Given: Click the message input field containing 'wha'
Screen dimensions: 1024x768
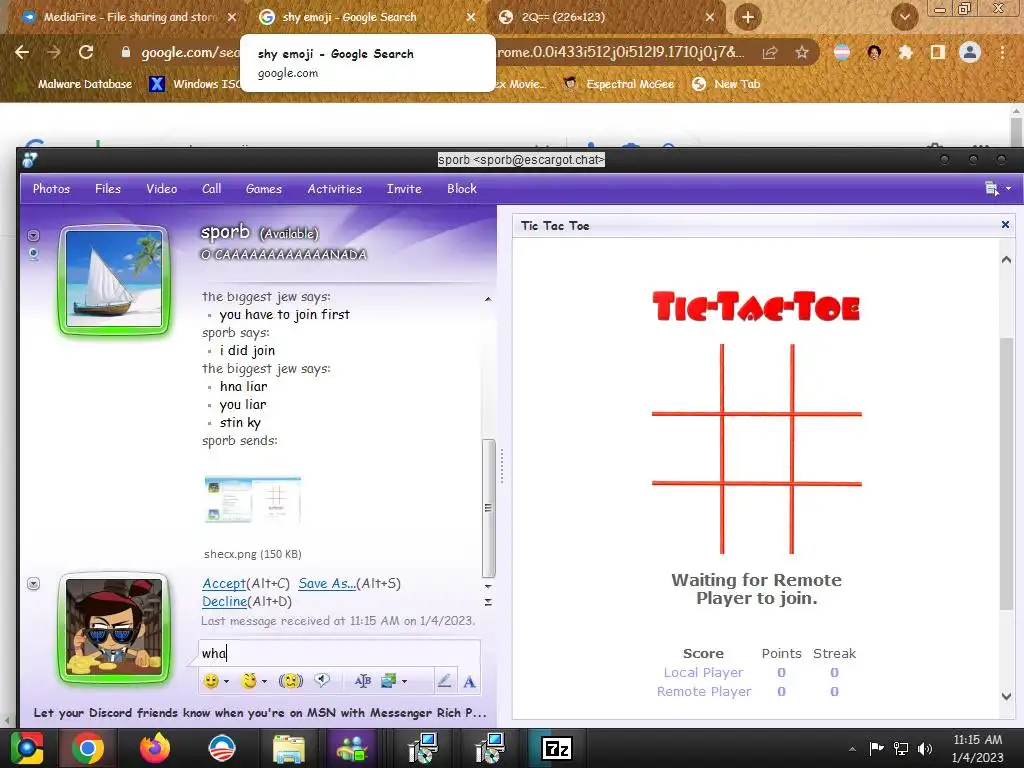Looking at the screenshot, I should point(339,653).
